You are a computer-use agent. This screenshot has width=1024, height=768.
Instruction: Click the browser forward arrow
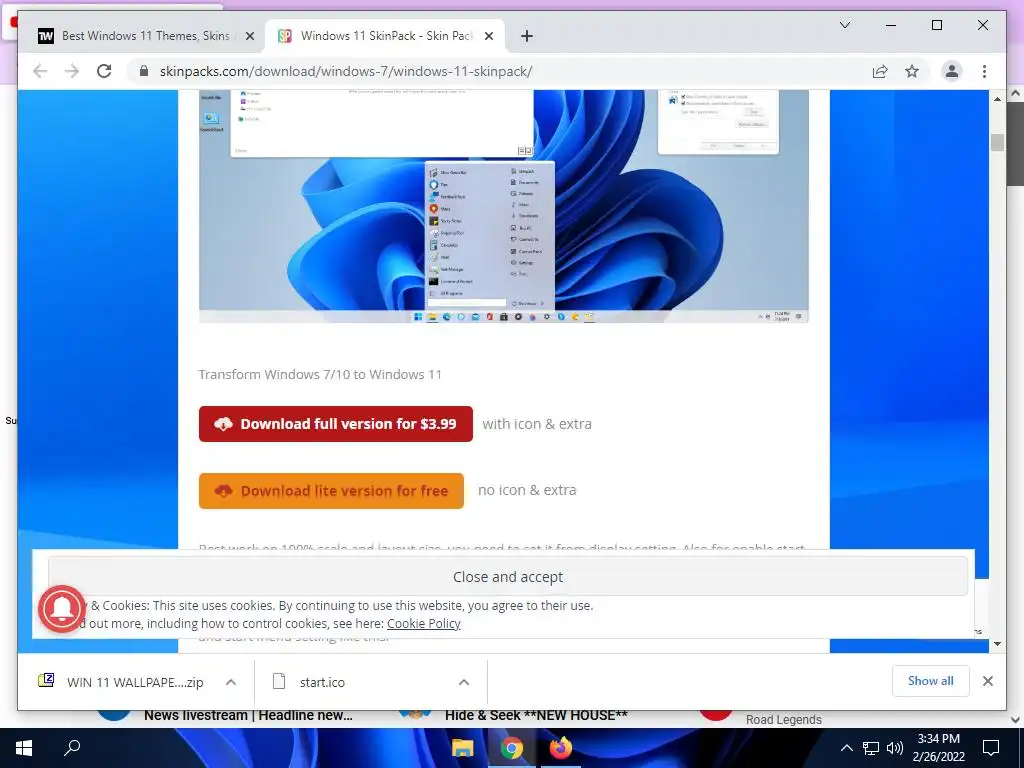click(x=72, y=71)
